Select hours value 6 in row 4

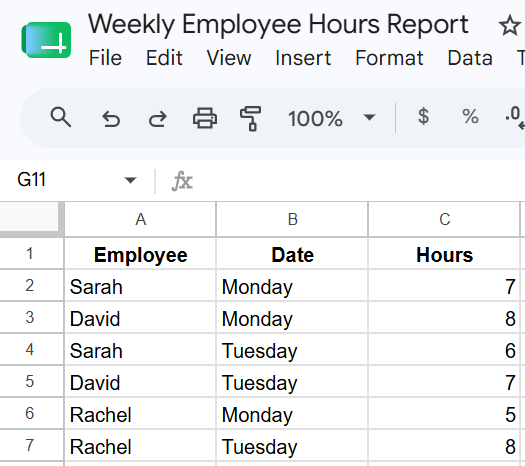pyautogui.click(x=444, y=350)
